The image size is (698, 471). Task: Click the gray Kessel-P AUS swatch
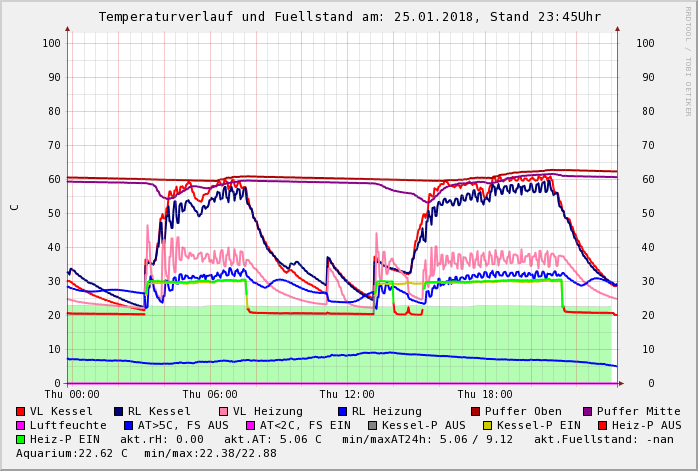click(372, 426)
